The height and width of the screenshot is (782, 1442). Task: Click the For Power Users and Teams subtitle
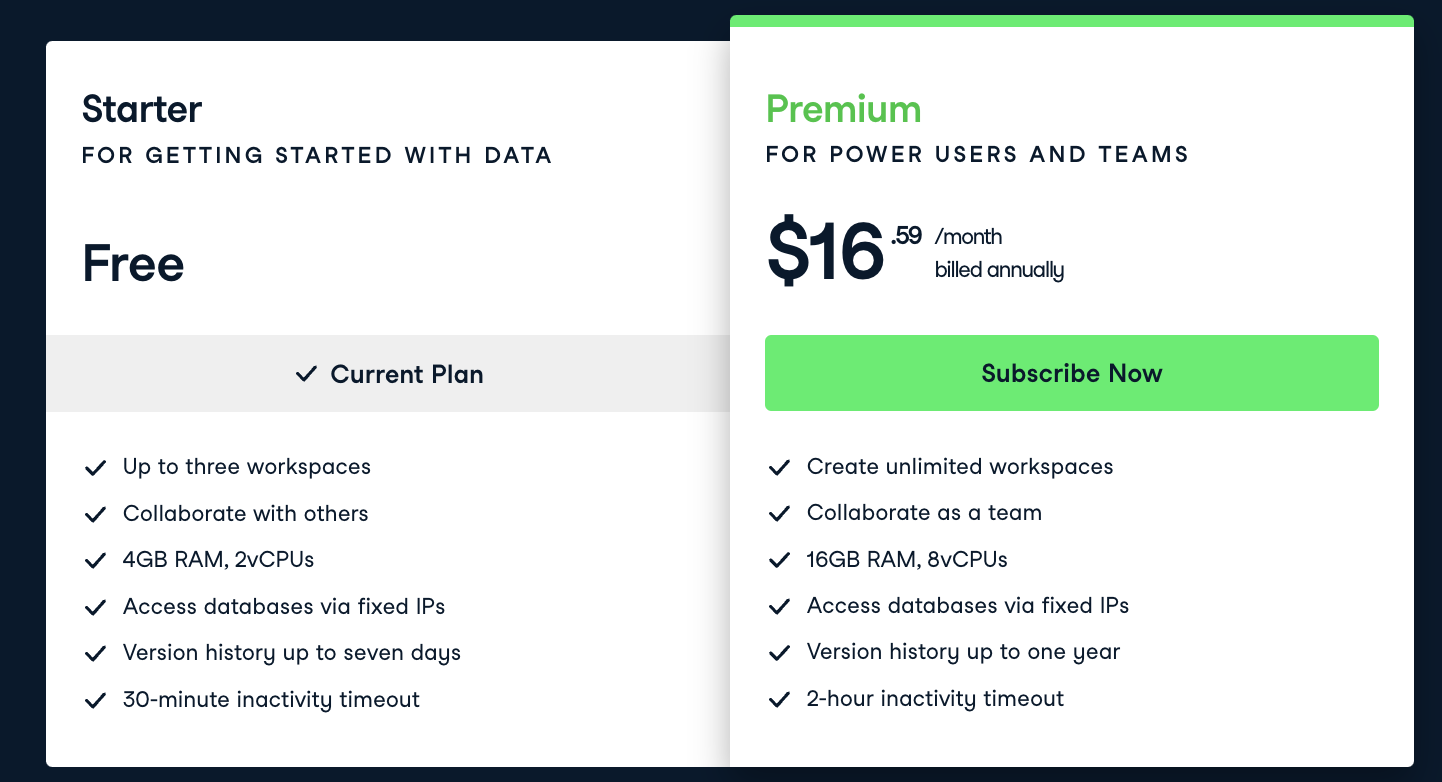pyautogui.click(x=977, y=154)
